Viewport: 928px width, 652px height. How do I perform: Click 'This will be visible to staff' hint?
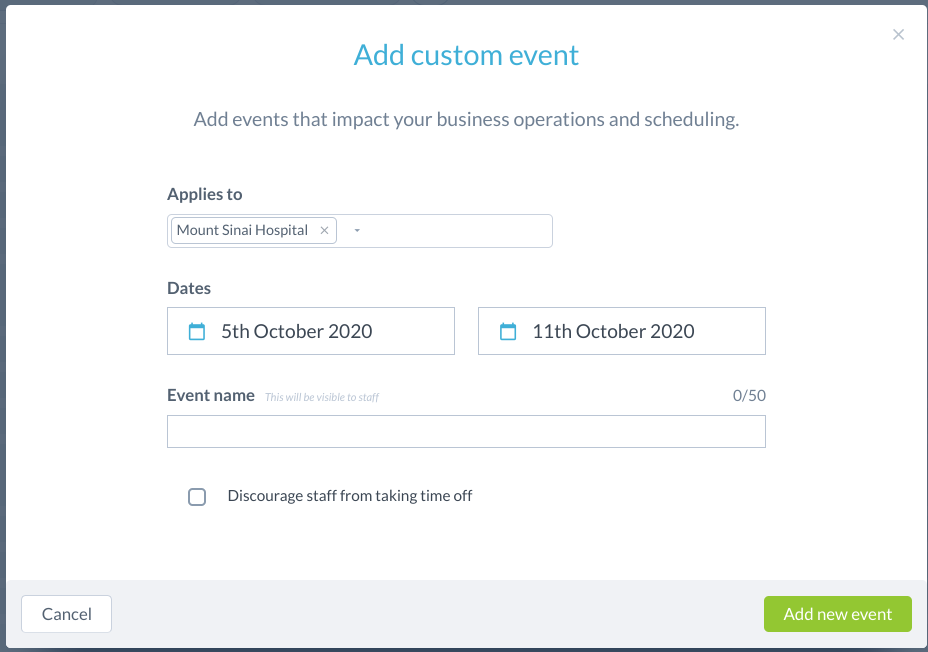tap(322, 397)
